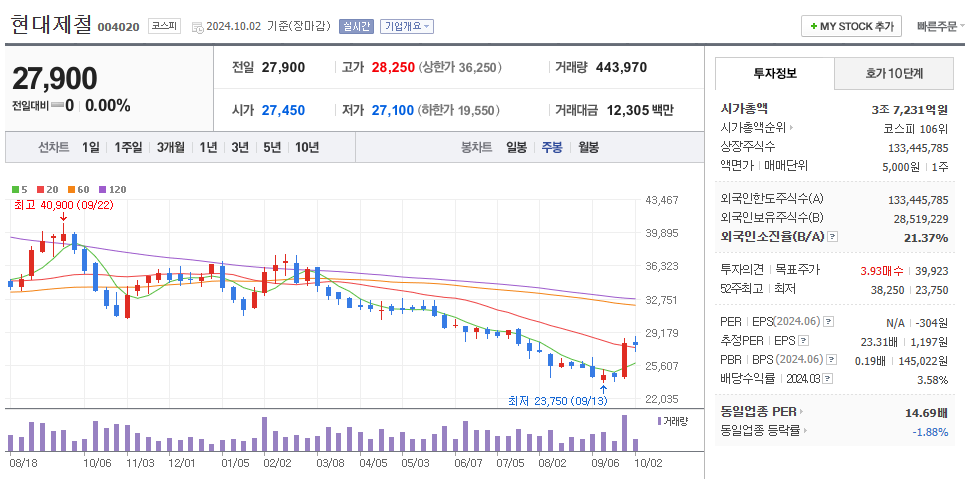Click the 최저 23,750 (09/13) chart marker
Image resolution: width=977 pixels, height=479 pixels.
click(558, 401)
